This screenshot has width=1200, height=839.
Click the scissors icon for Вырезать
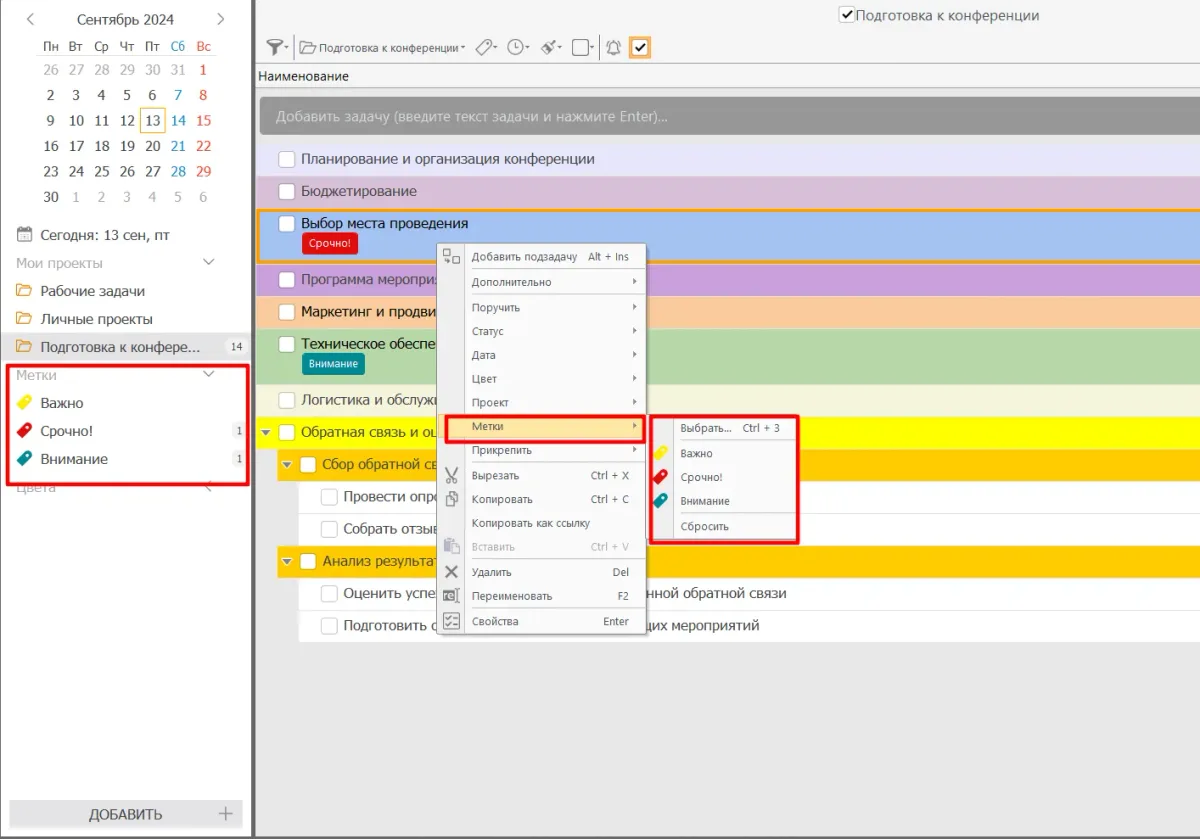(451, 476)
